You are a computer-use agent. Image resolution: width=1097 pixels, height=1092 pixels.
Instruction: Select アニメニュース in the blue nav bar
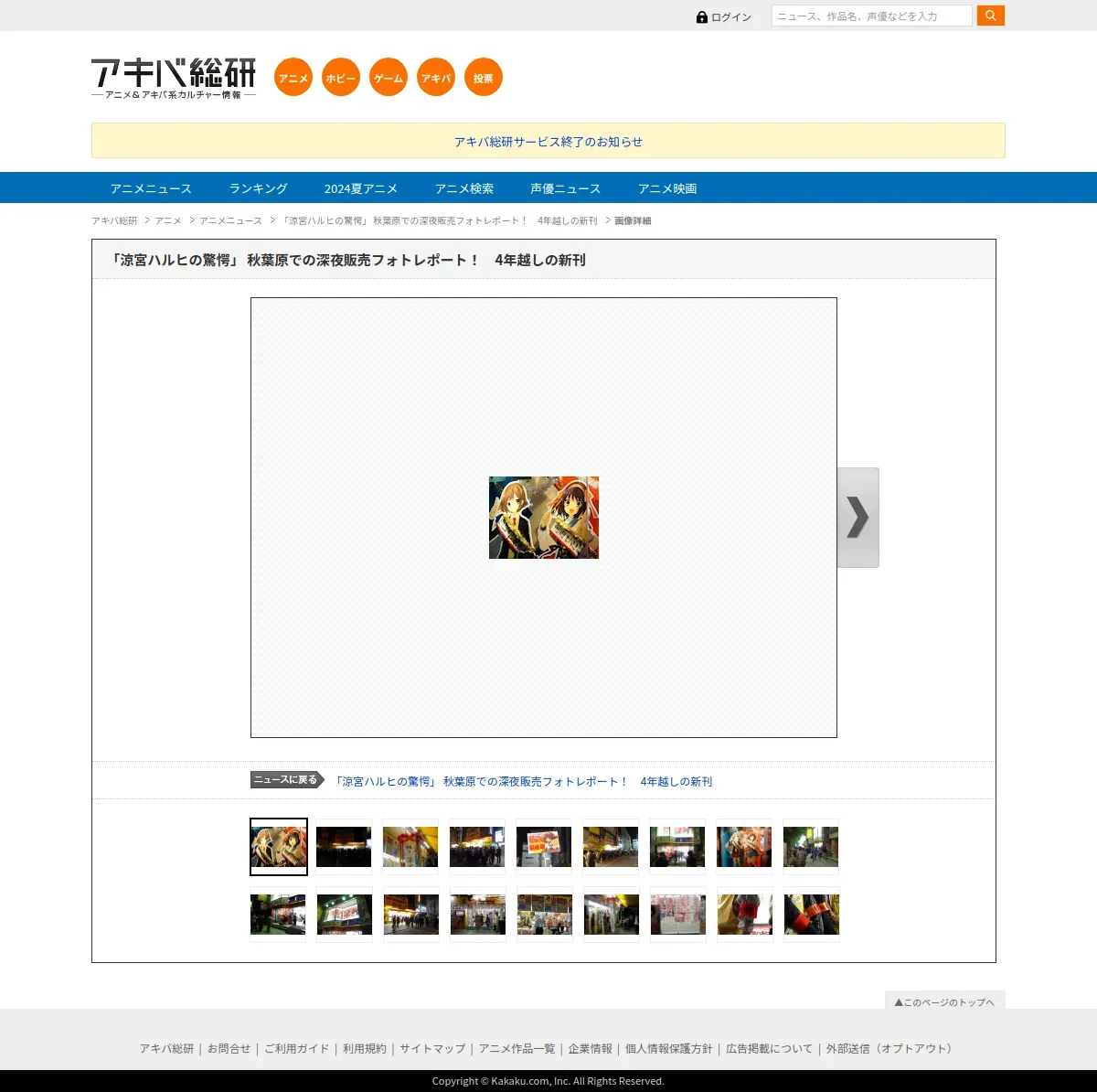point(151,188)
